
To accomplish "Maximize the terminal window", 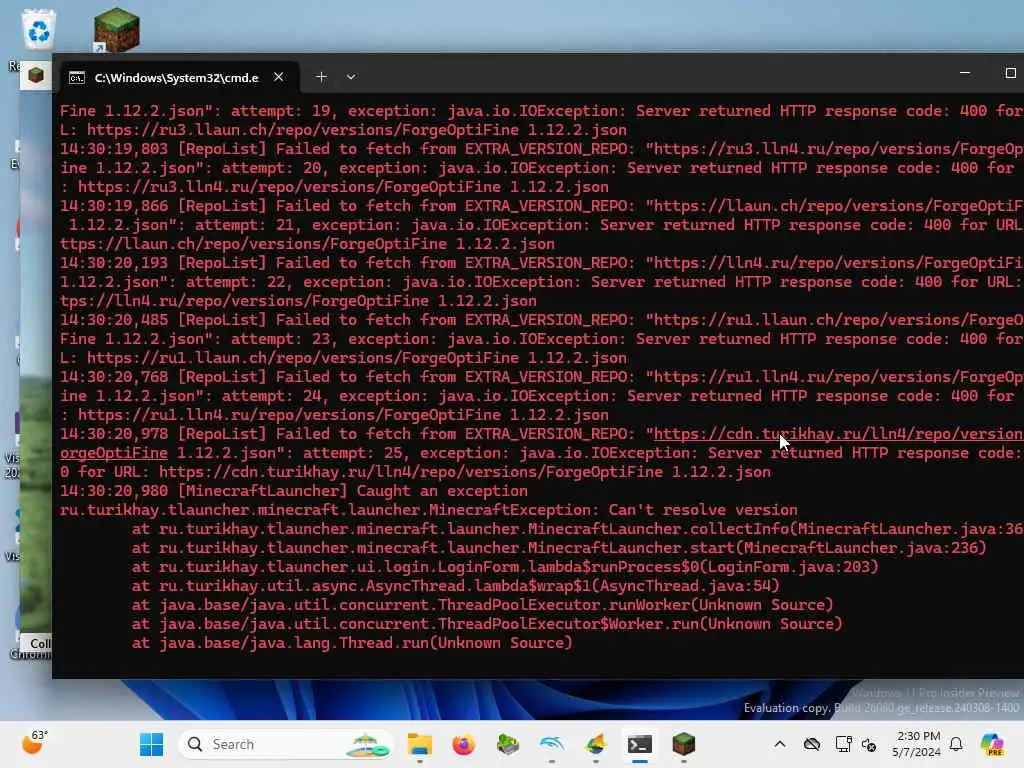I will point(1010,73).
